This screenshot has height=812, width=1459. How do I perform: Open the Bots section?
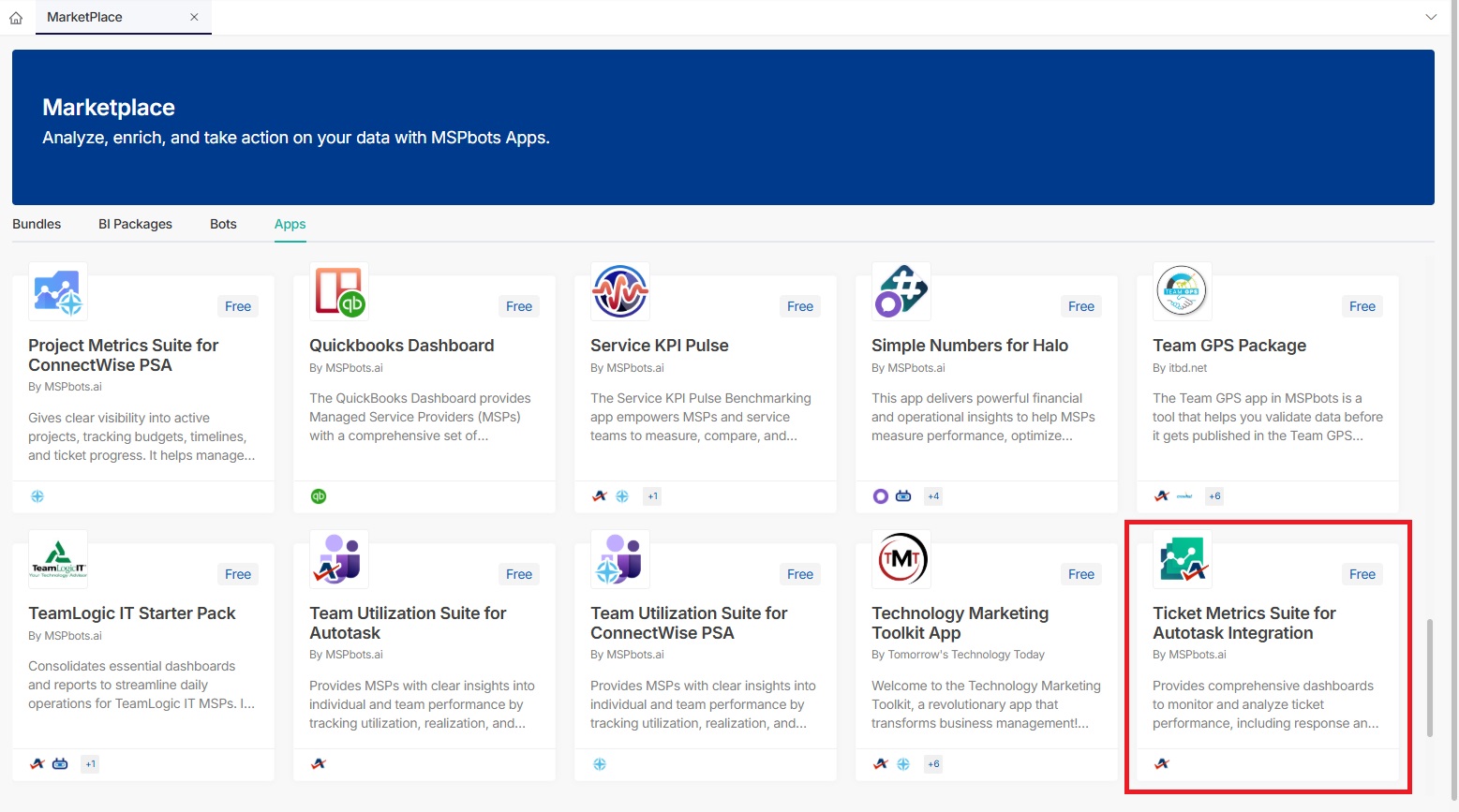(223, 224)
